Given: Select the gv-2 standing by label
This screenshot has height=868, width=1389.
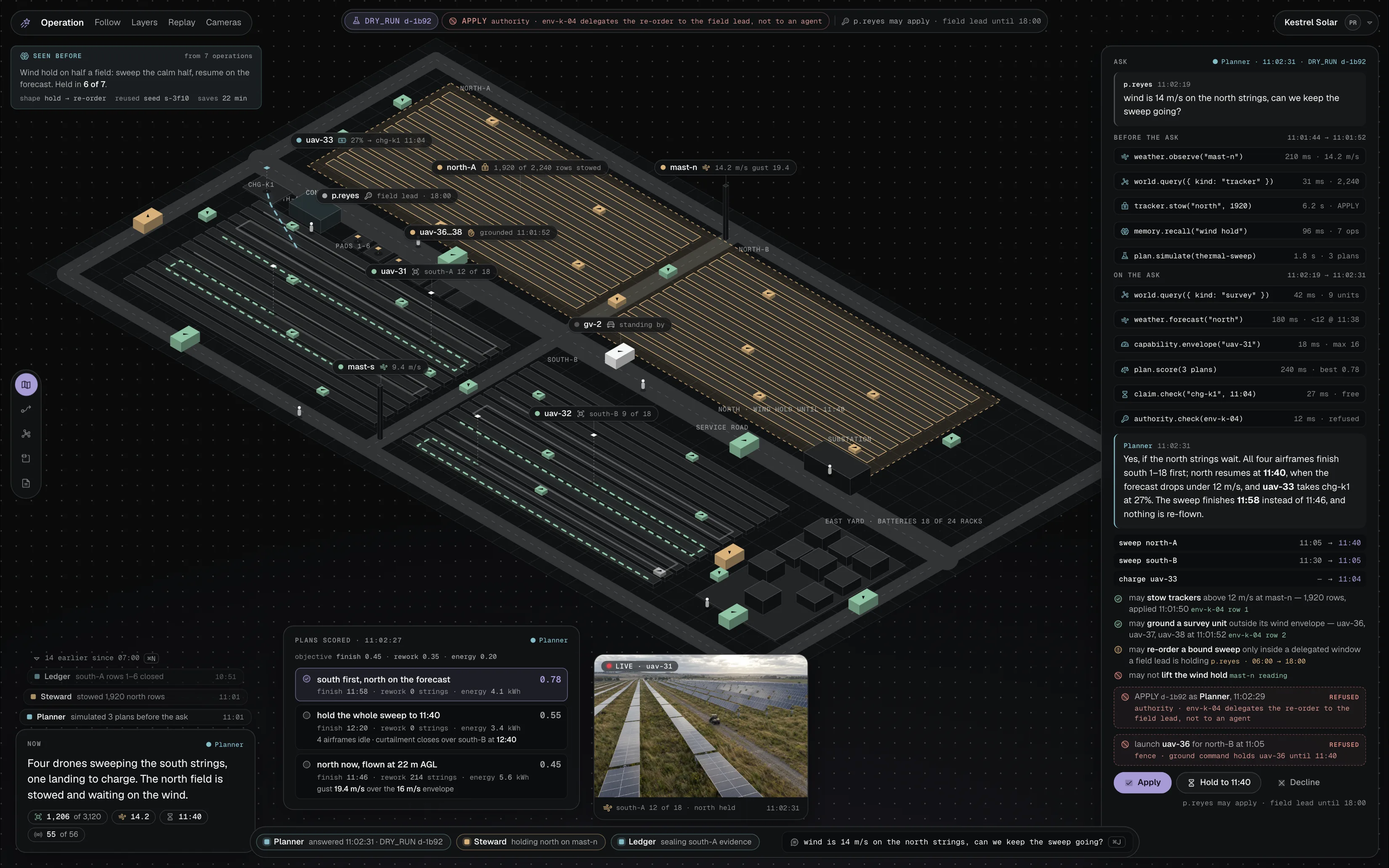Looking at the screenshot, I should click(620, 325).
